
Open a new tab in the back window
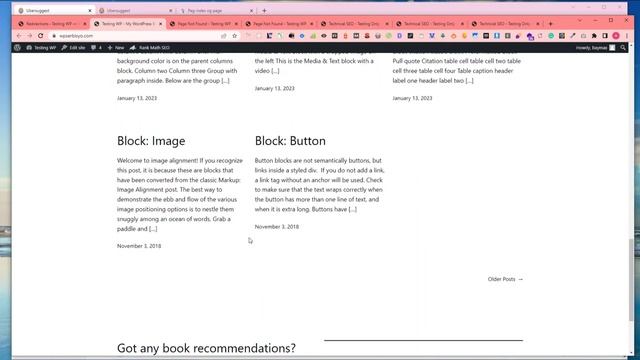tap(264, 11)
